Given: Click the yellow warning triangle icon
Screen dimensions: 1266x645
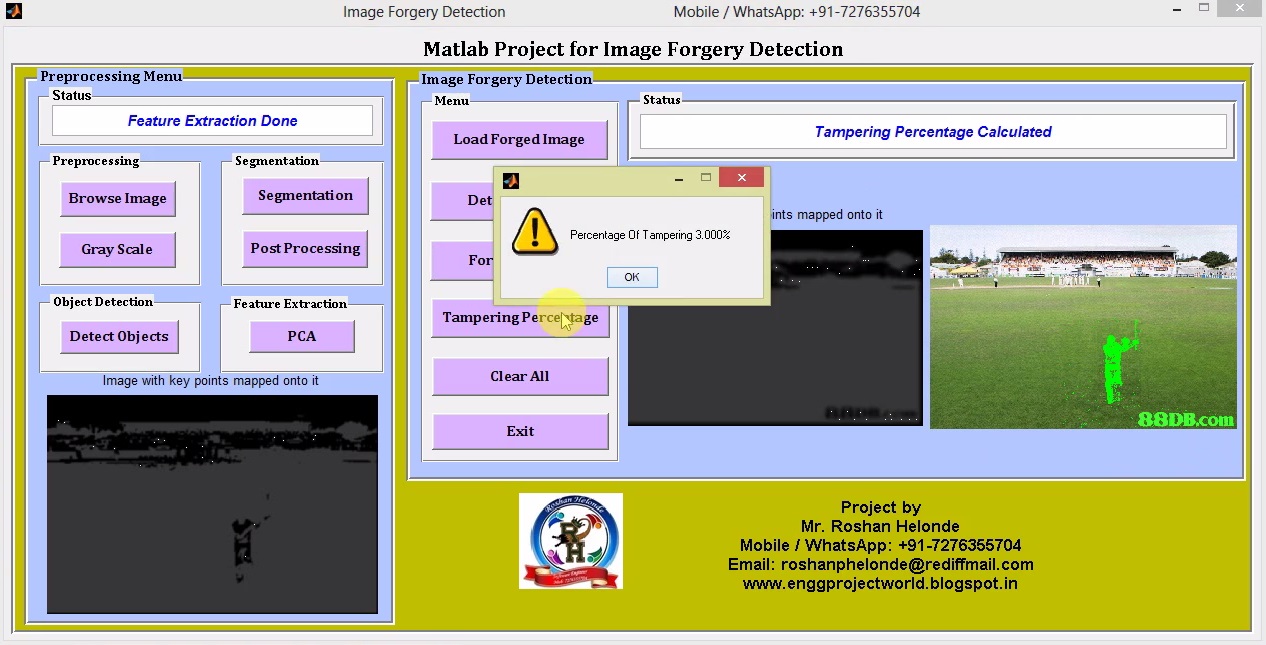Looking at the screenshot, I should tap(534, 232).
